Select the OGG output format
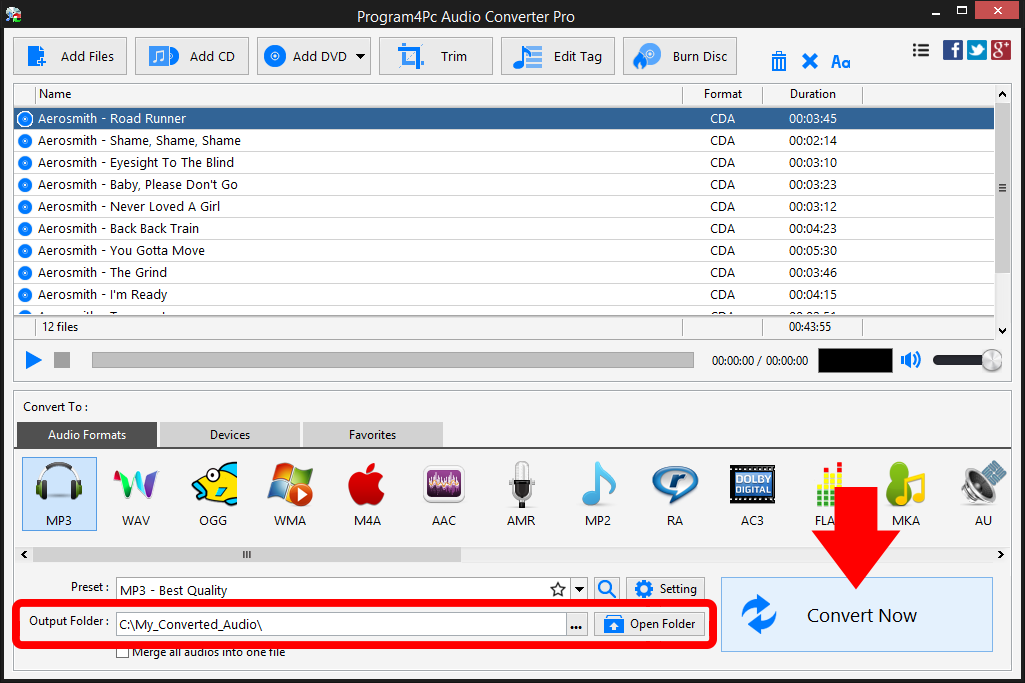This screenshot has width=1025, height=683. point(213,493)
